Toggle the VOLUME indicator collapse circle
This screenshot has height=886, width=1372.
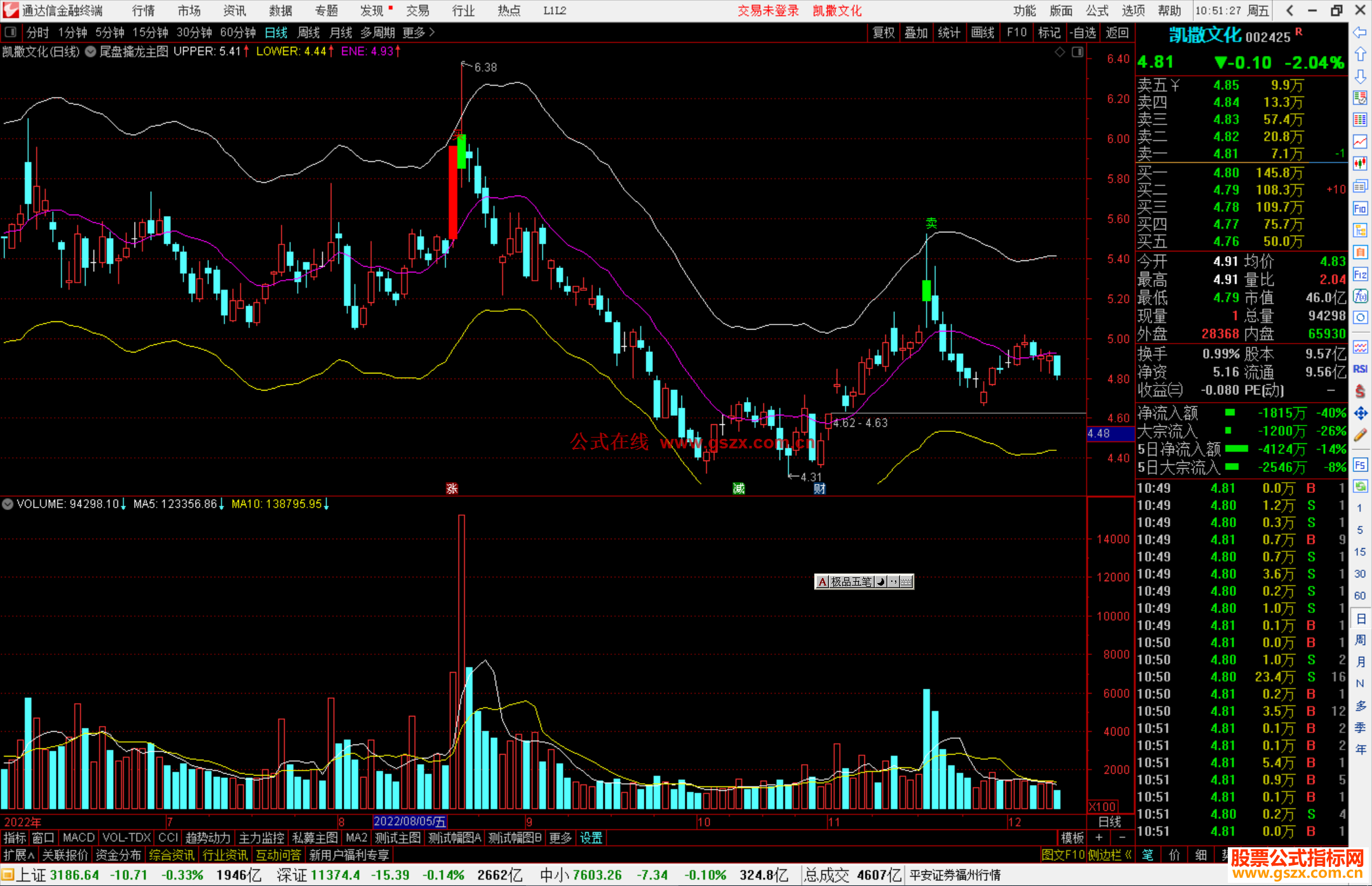tap(8, 504)
